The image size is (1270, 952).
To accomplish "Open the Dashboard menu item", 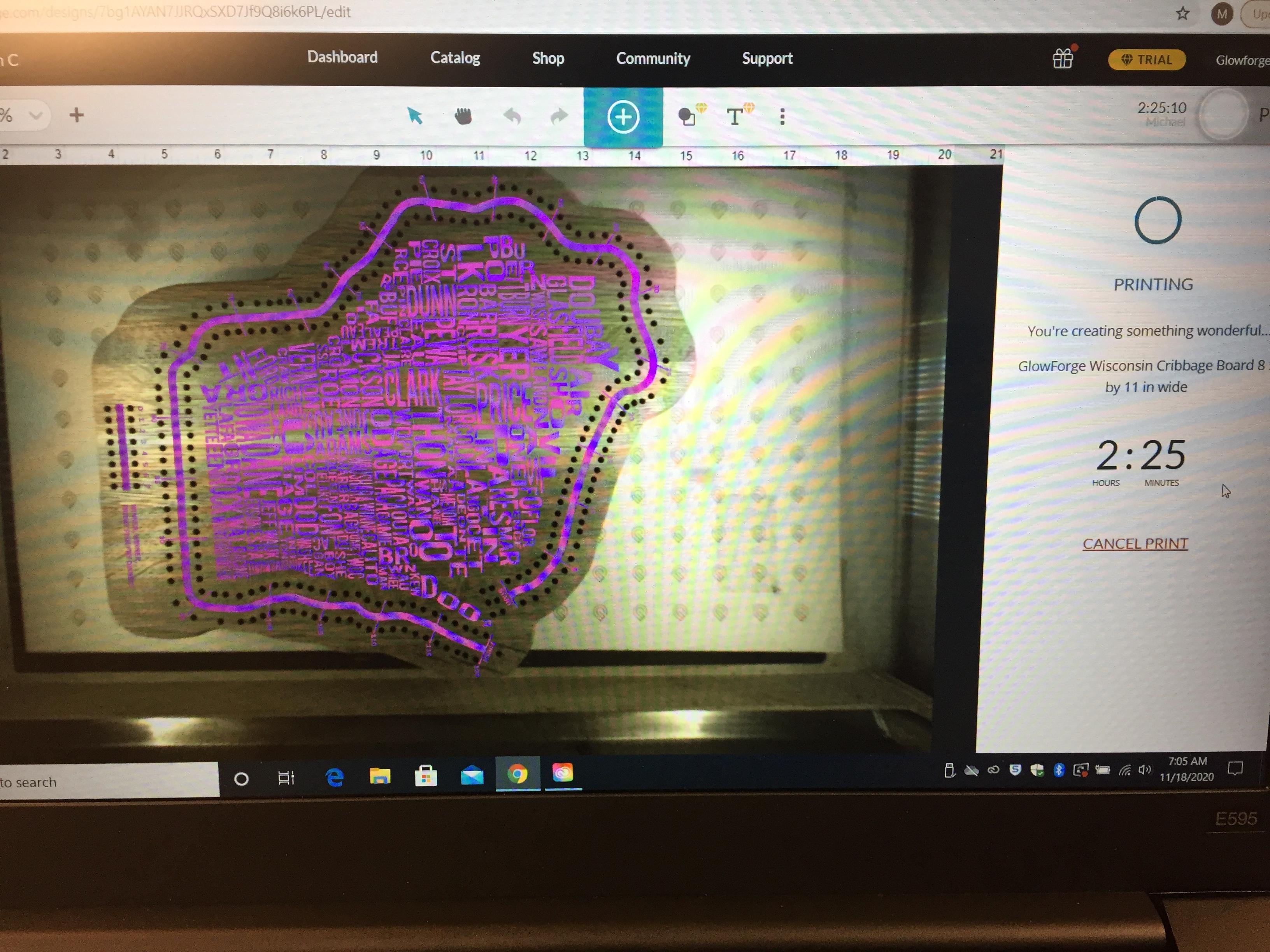I will click(342, 58).
